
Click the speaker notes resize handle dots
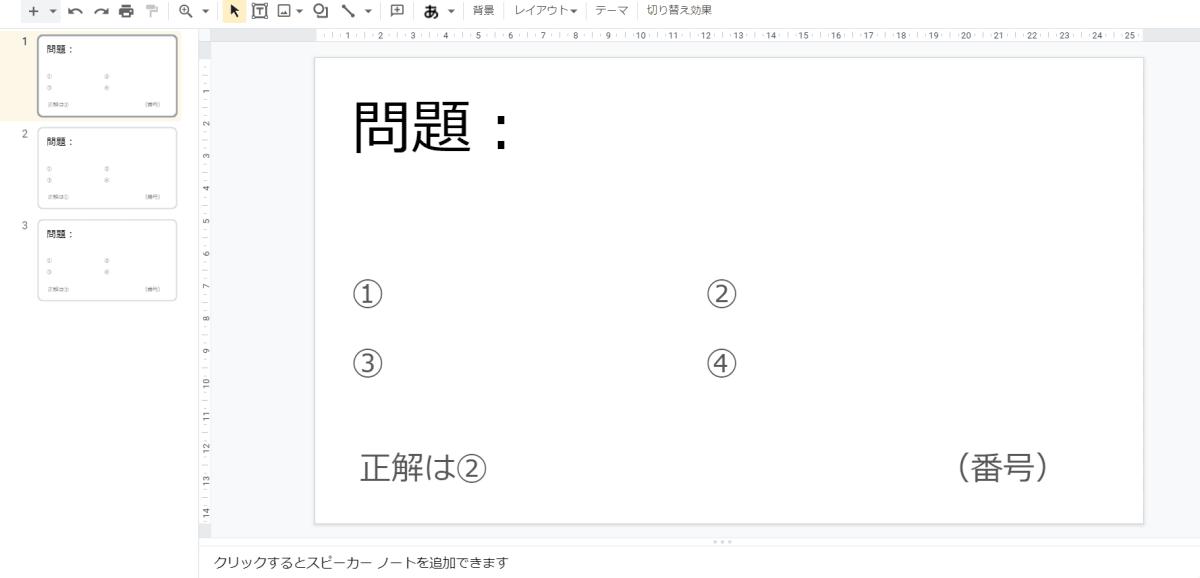[722, 541]
